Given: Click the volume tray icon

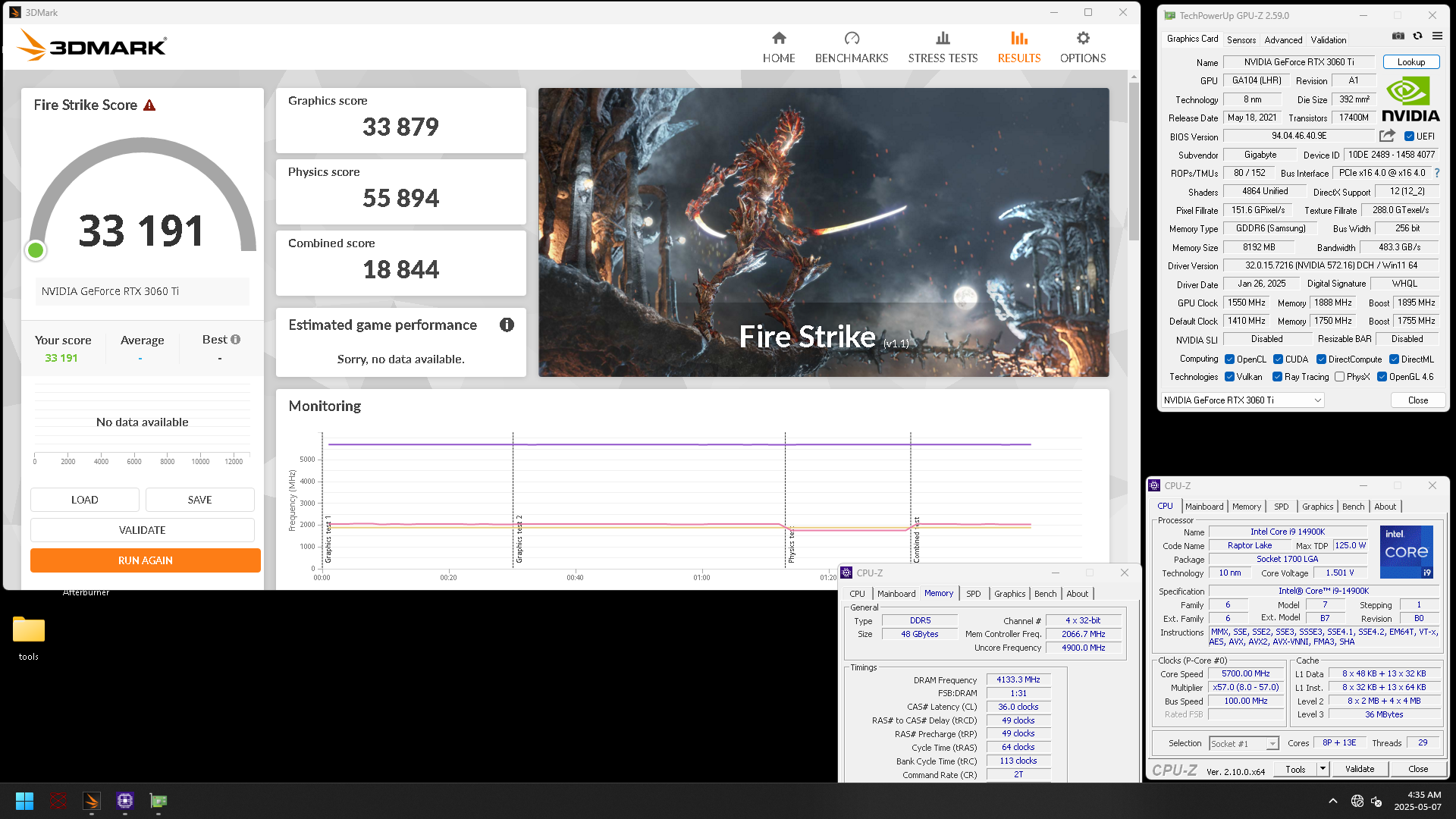Looking at the screenshot, I should [x=1376, y=801].
